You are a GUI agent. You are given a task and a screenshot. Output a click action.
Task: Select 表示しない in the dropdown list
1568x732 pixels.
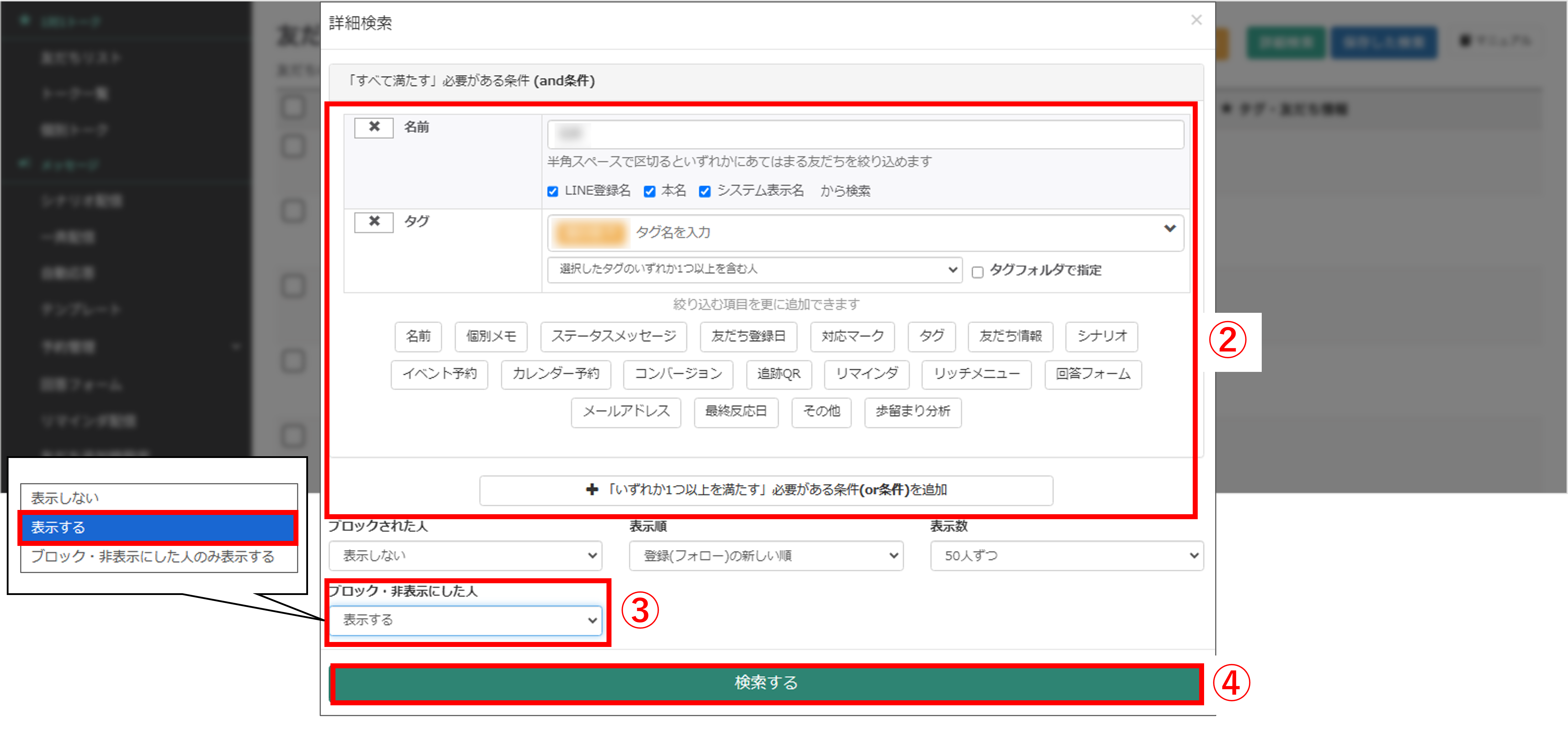click(159, 498)
